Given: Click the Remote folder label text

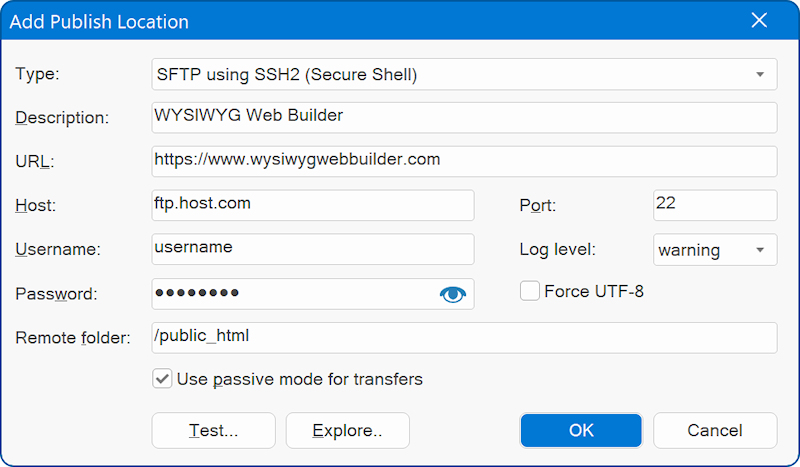Looking at the screenshot, I should [x=73, y=338].
